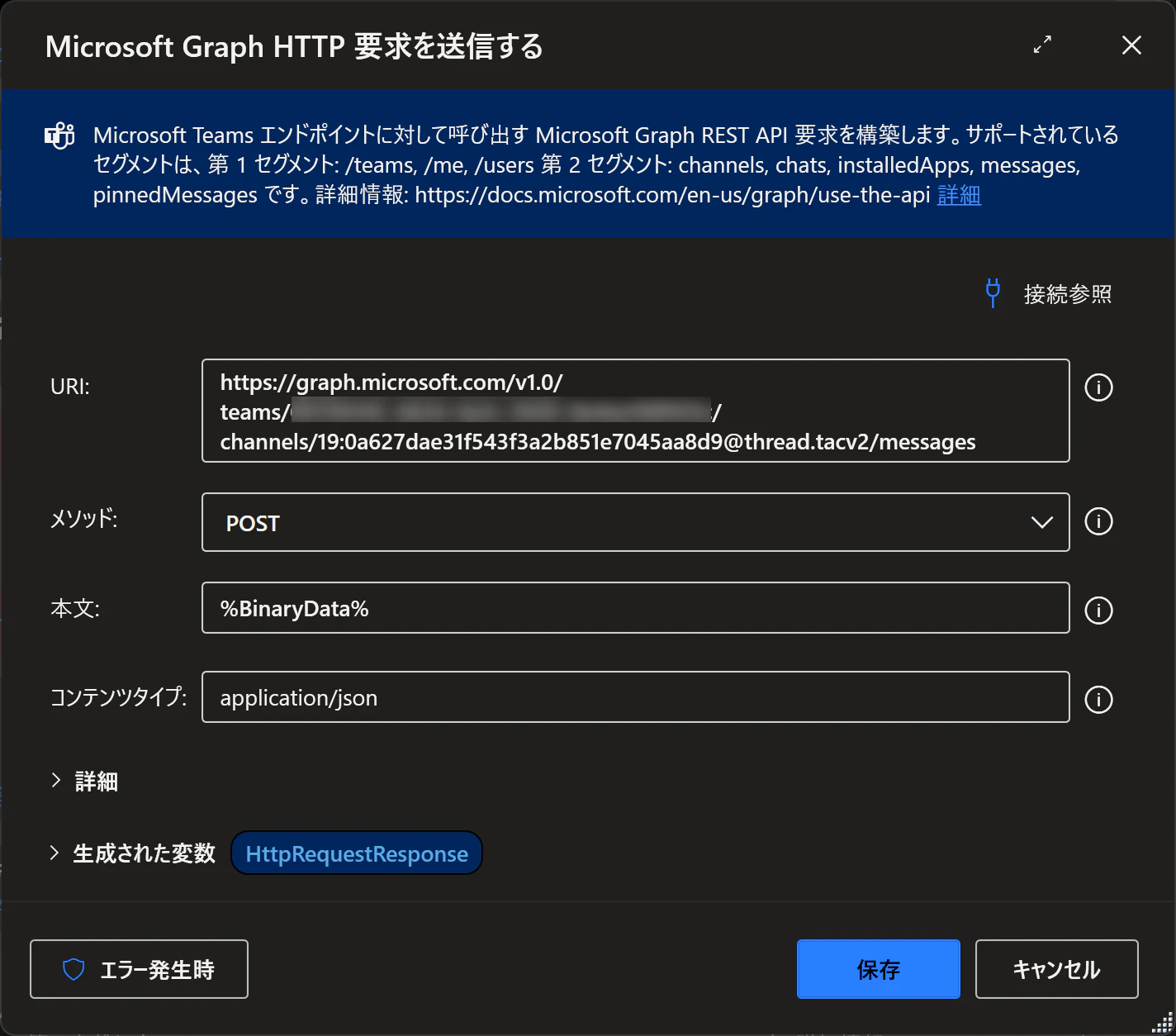Click the 本文 %BinaryData% input field

coord(635,608)
